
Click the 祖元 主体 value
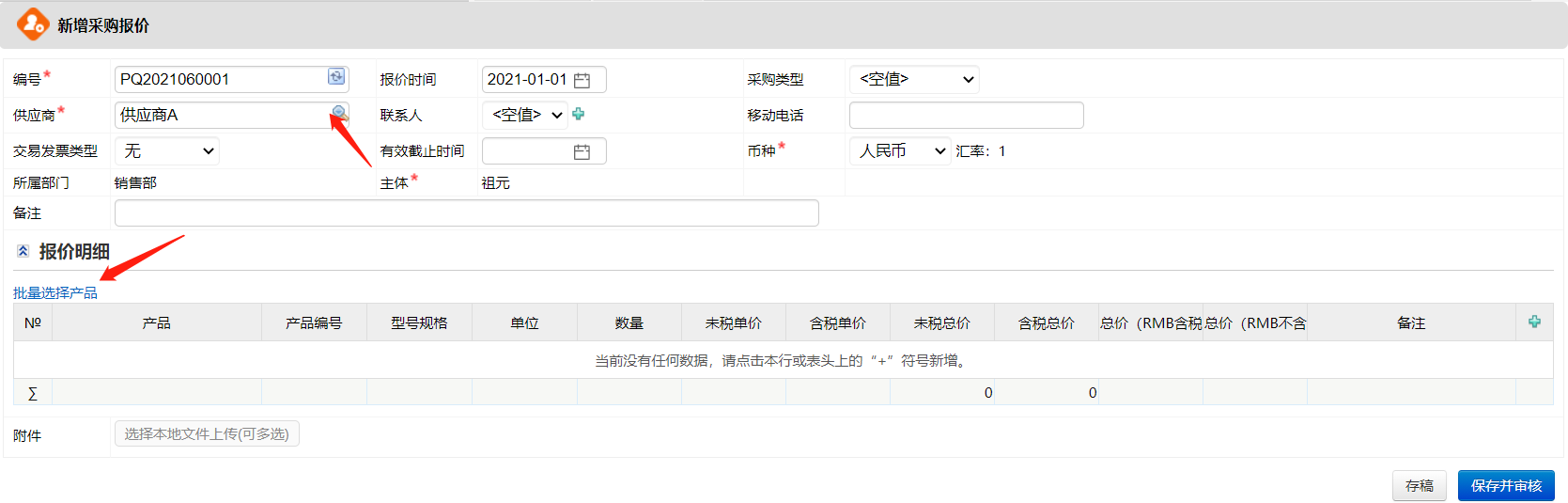495,182
